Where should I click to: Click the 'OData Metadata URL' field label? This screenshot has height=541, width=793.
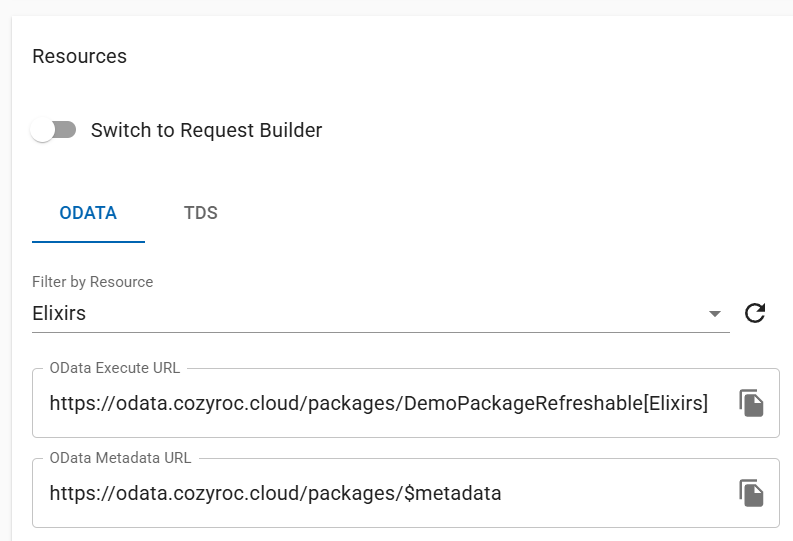pyautogui.click(x=120, y=458)
